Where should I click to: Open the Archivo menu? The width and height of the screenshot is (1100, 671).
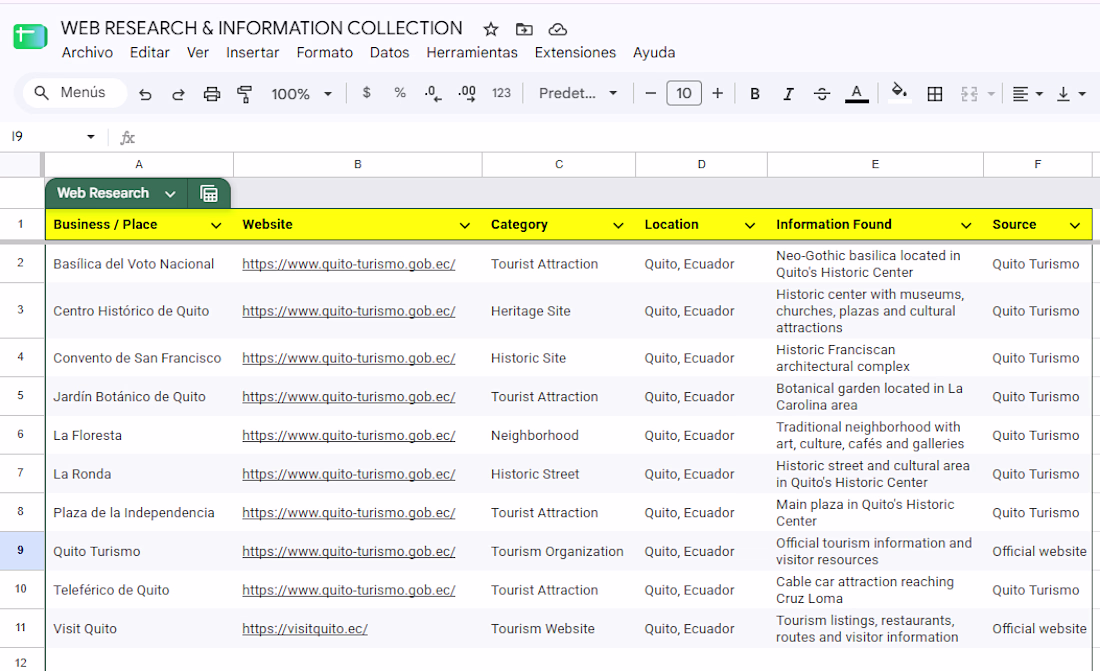coord(87,53)
